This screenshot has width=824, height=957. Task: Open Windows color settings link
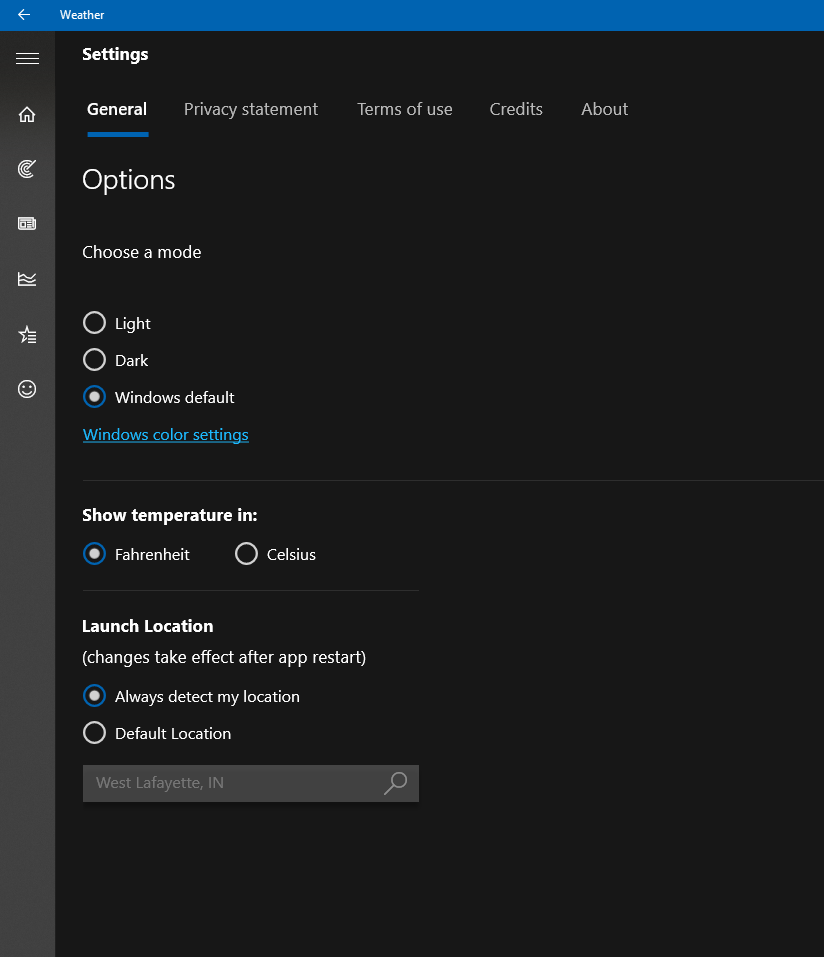coord(165,435)
